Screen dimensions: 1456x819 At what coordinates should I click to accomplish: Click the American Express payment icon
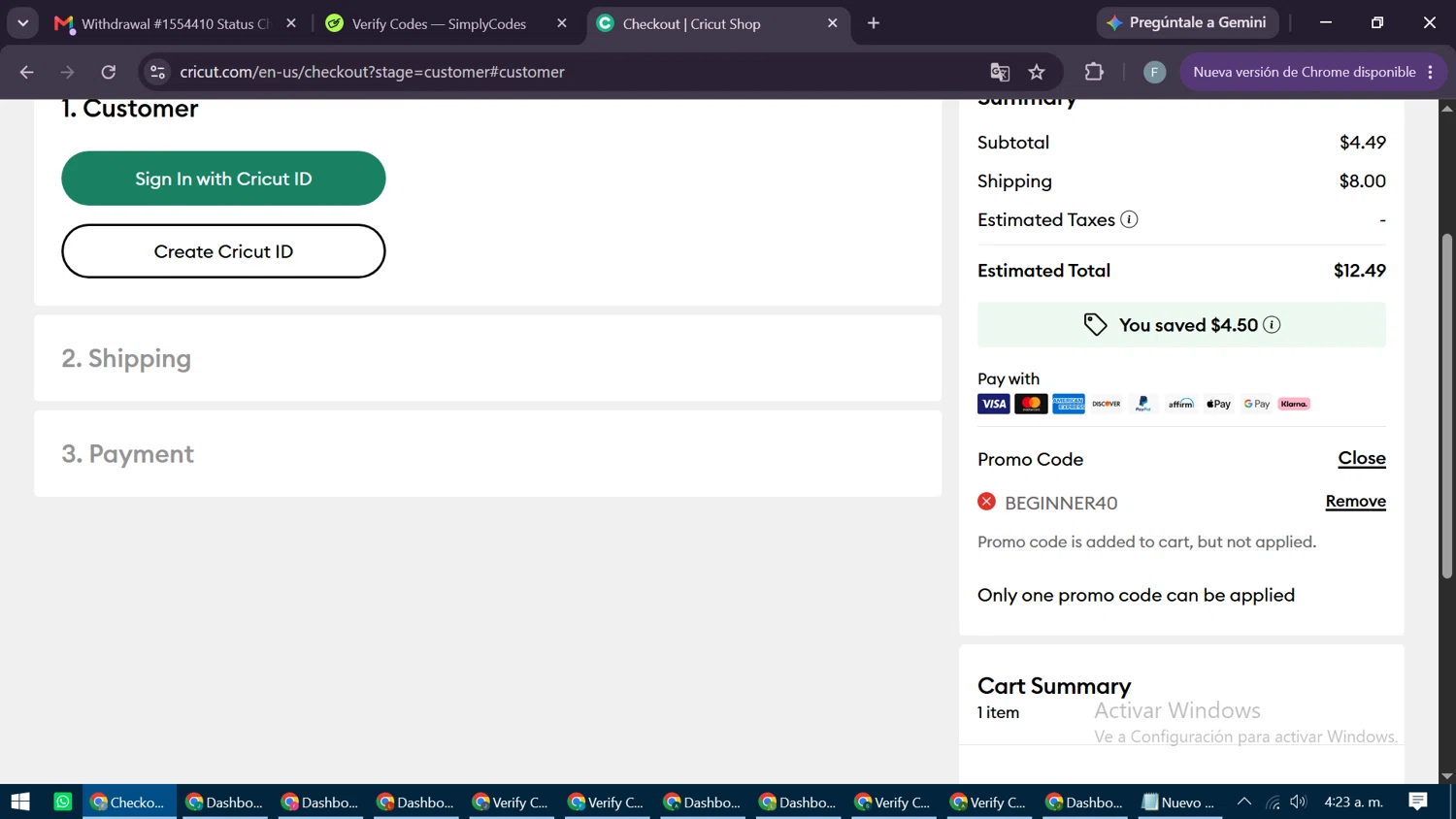1069,404
